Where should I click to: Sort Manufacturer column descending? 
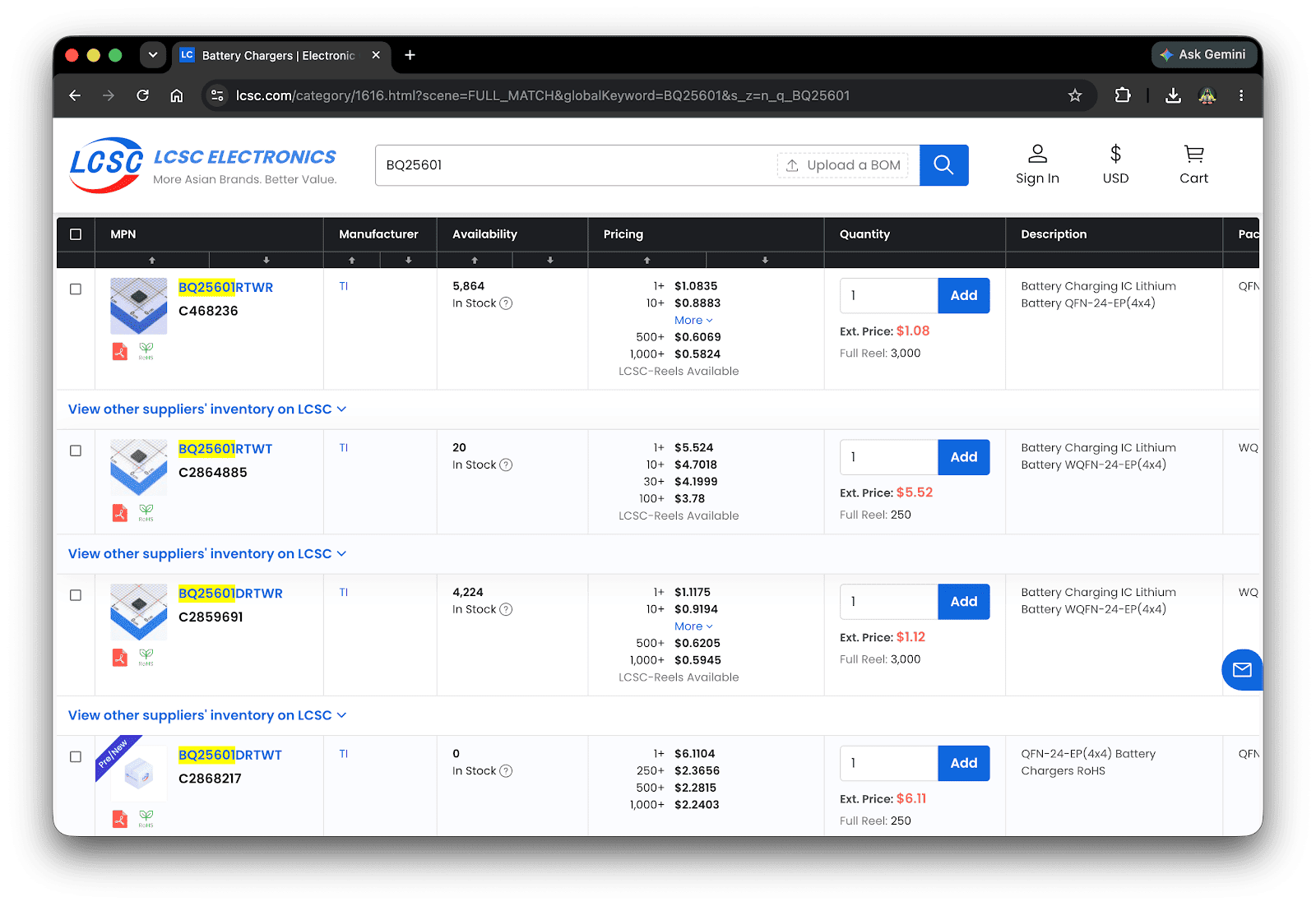pos(409,260)
